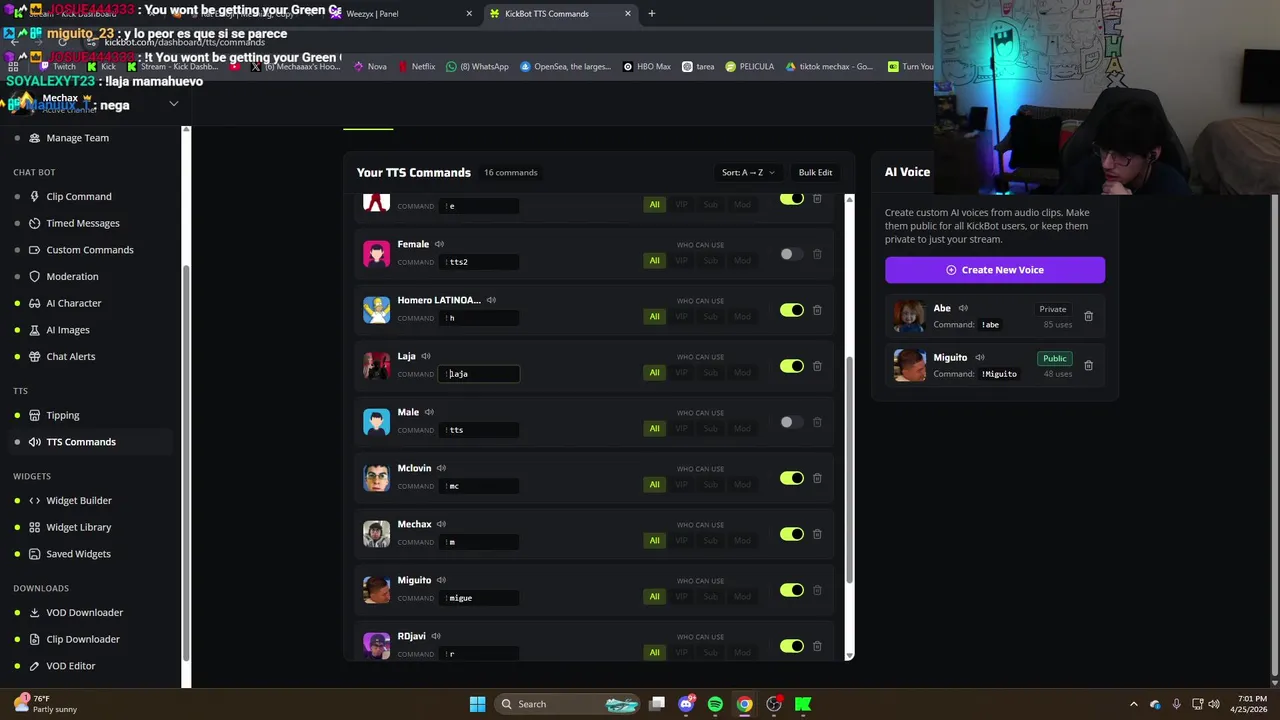The height and width of the screenshot is (720, 1280).
Task: Open Spotify from the taskbar
Action: tap(715, 704)
